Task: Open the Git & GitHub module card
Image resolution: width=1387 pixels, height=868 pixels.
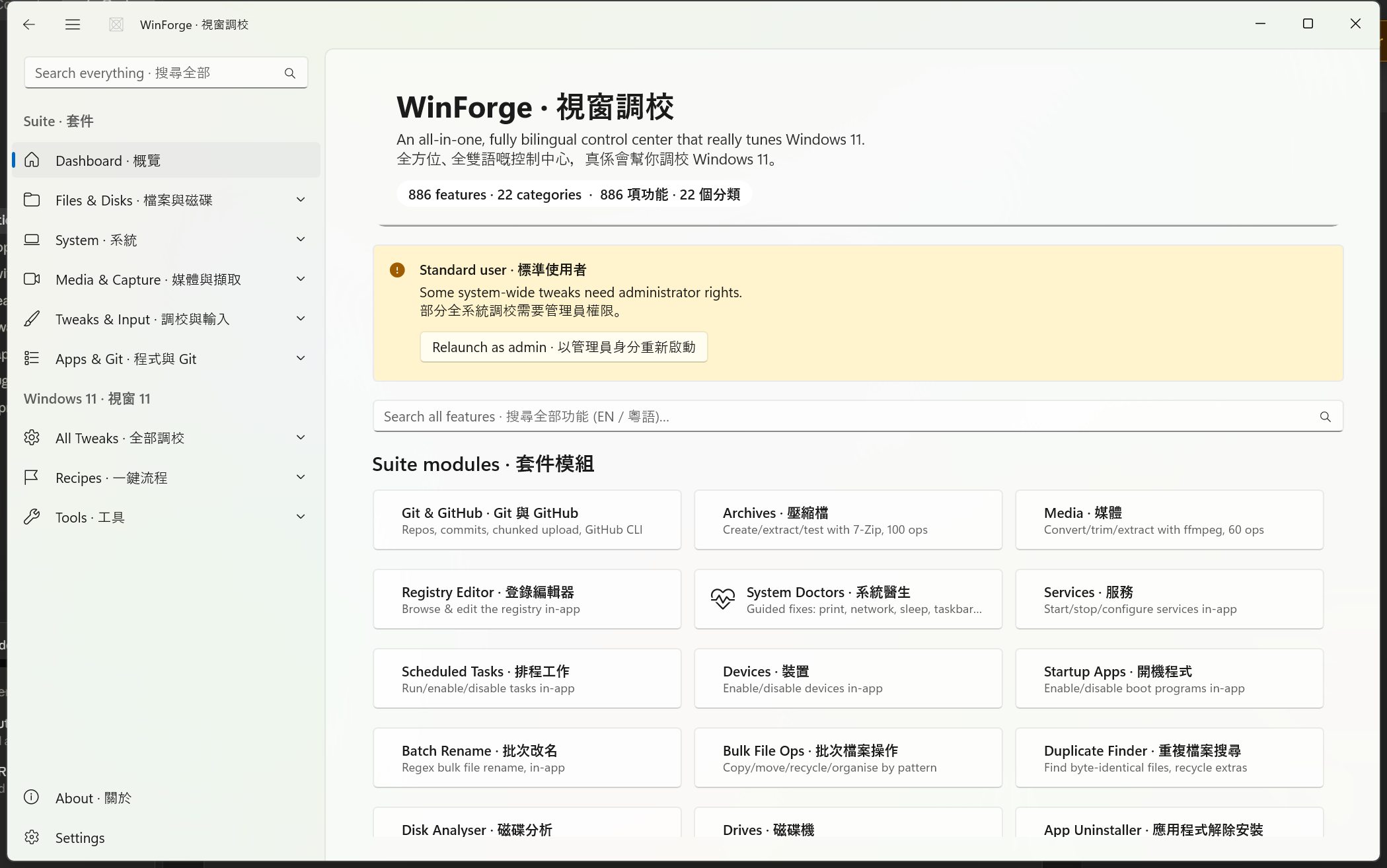Action: point(527,520)
